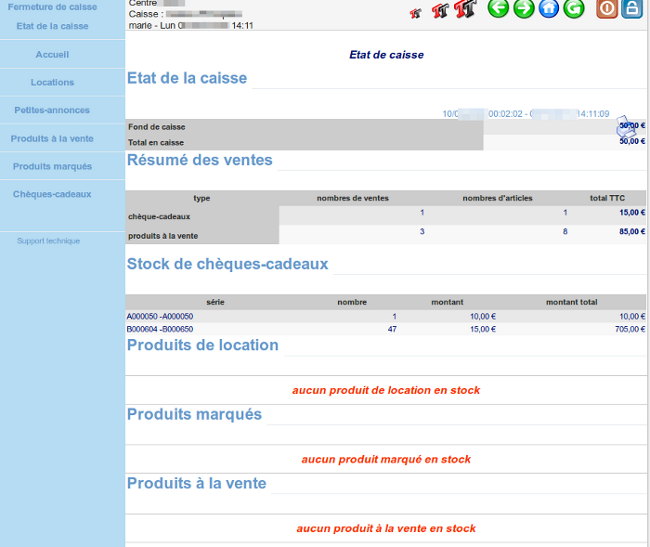Open Fermeture de caisse in sidebar
The width and height of the screenshot is (650, 547).
[x=52, y=7]
